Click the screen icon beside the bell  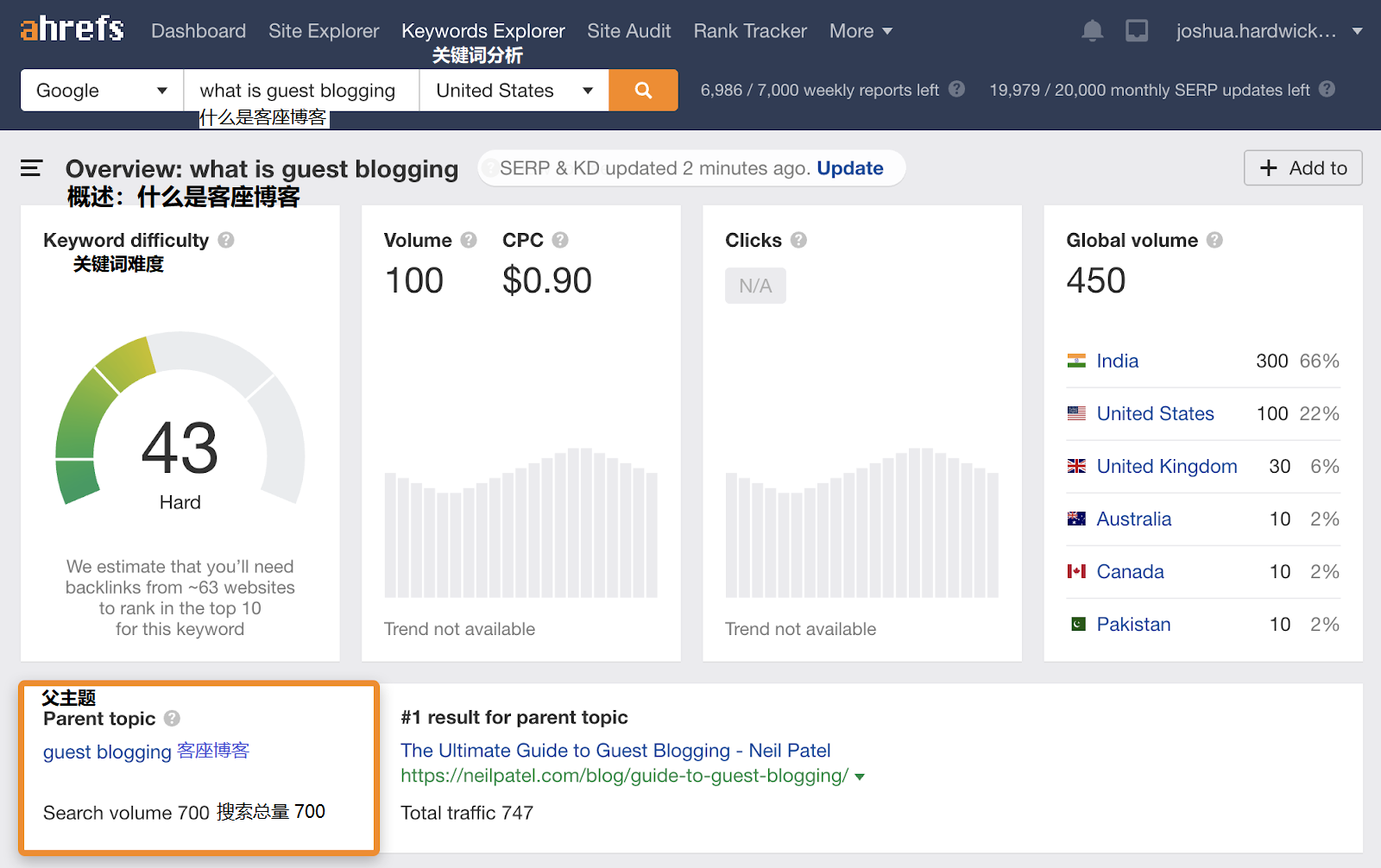pos(1137,31)
